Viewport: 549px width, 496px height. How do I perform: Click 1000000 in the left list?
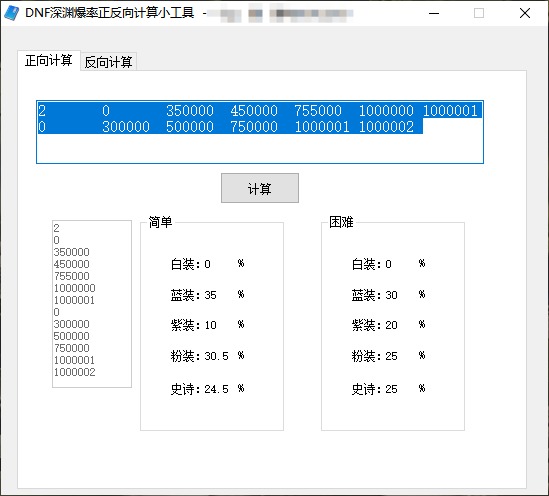[74, 288]
